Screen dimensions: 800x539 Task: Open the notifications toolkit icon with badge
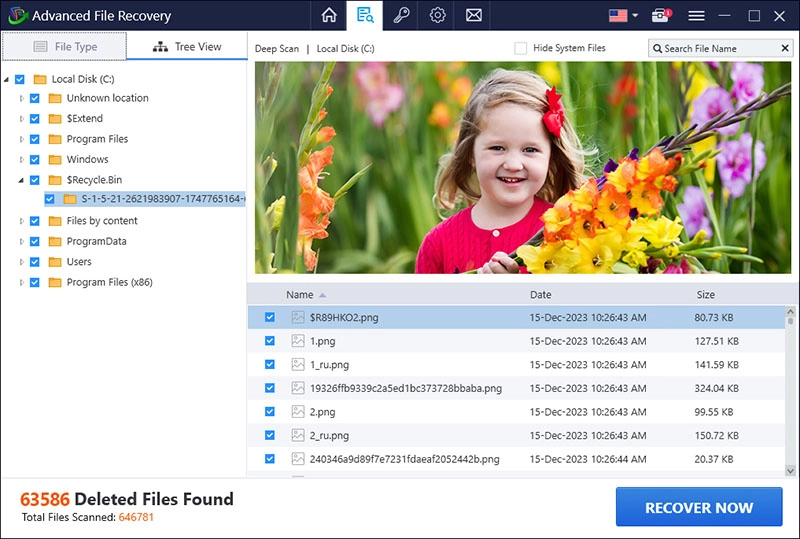click(661, 16)
